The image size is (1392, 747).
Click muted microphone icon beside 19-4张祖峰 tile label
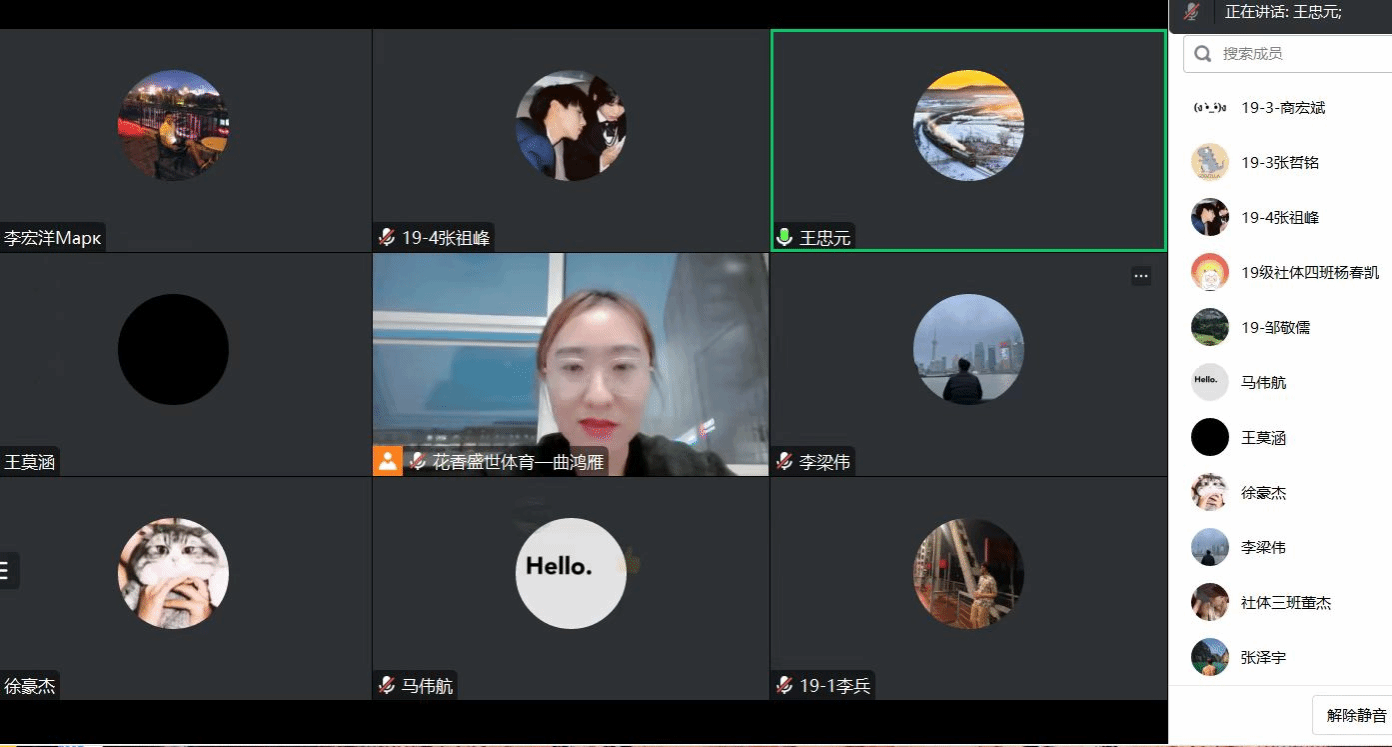pyautogui.click(x=387, y=238)
